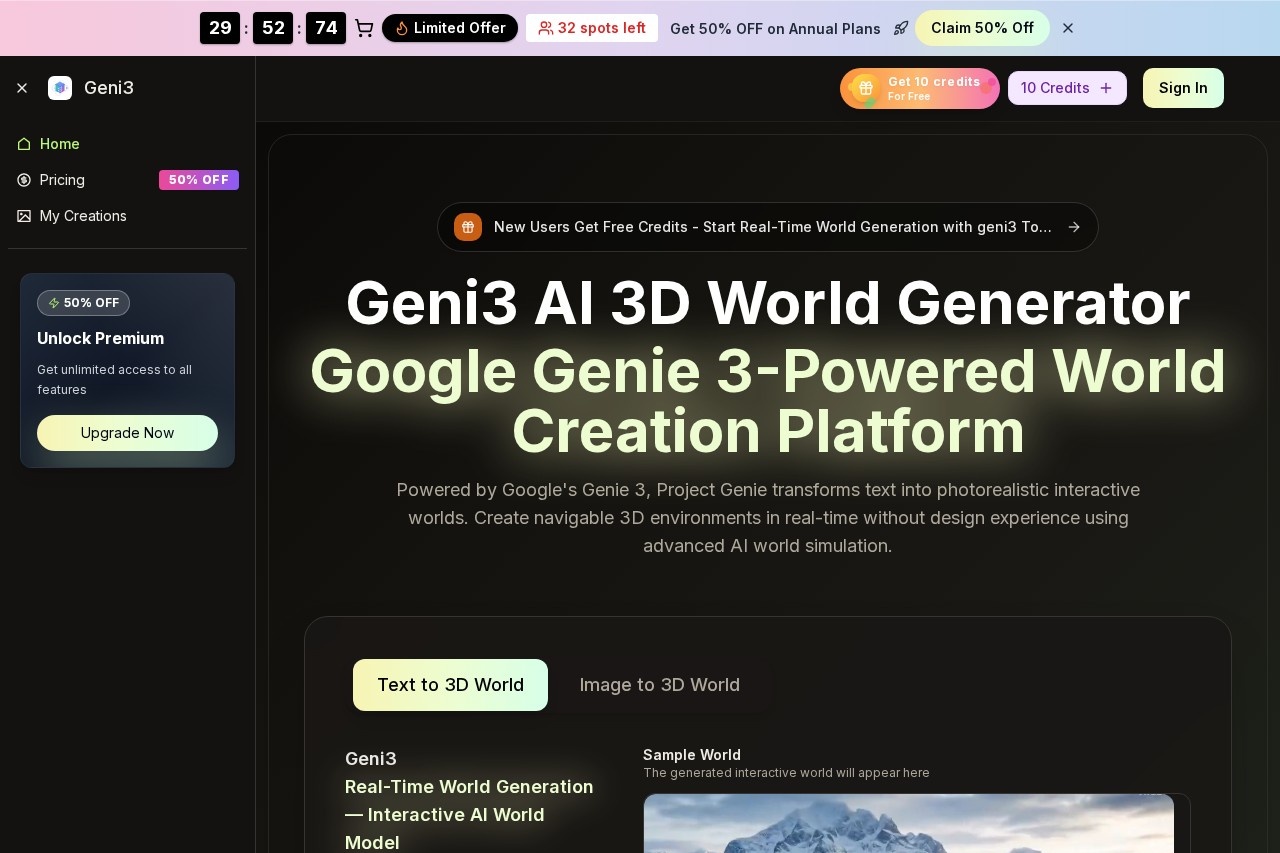
Task: Click the Get 10 credits For Free button
Action: (920, 88)
